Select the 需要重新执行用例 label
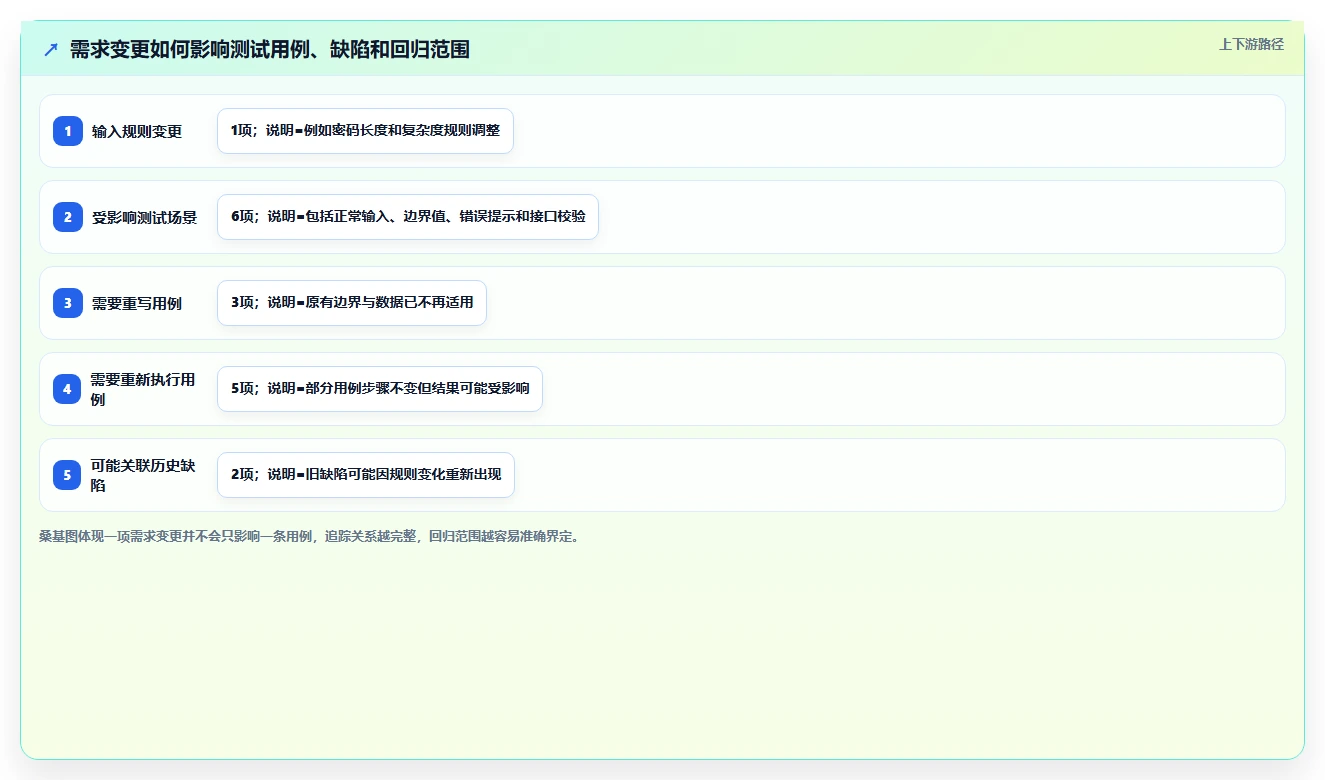1325x780 pixels. [143, 389]
